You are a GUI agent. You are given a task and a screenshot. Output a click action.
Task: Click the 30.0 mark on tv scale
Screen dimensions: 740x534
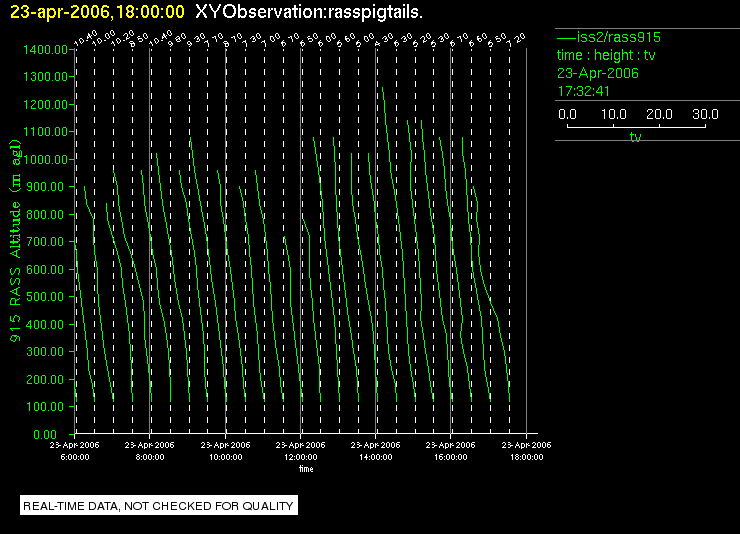(705, 114)
